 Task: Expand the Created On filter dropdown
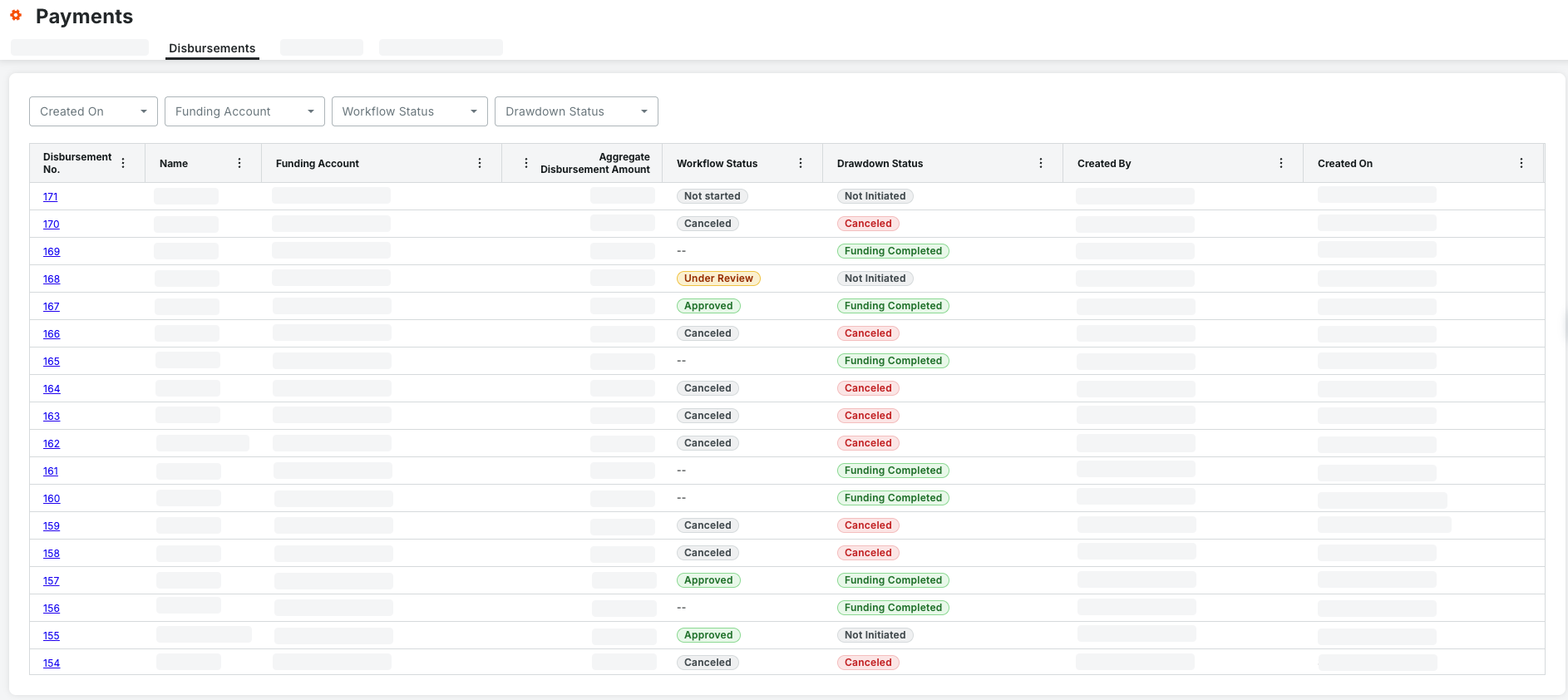93,111
